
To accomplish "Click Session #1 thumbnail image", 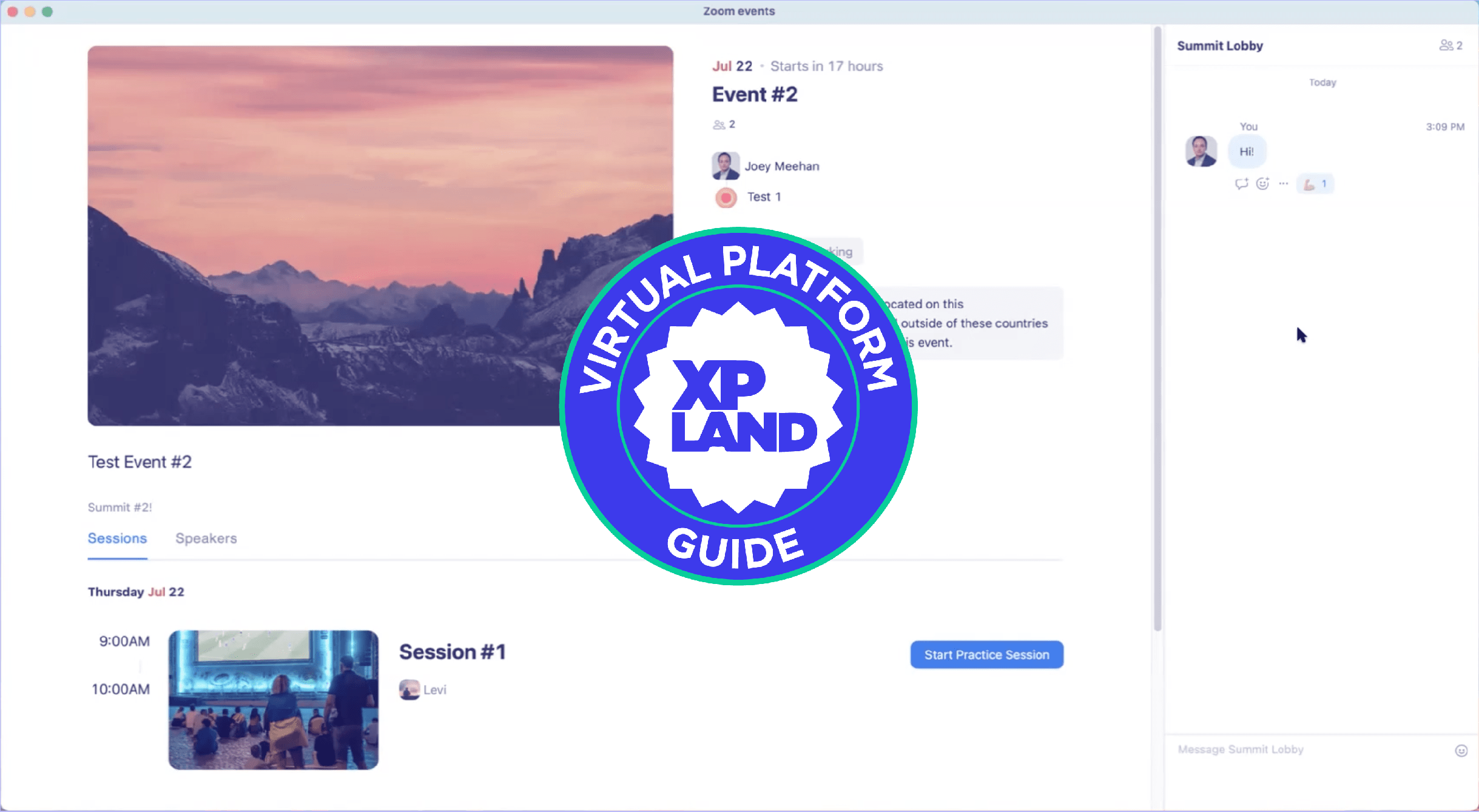I will pyautogui.click(x=274, y=700).
